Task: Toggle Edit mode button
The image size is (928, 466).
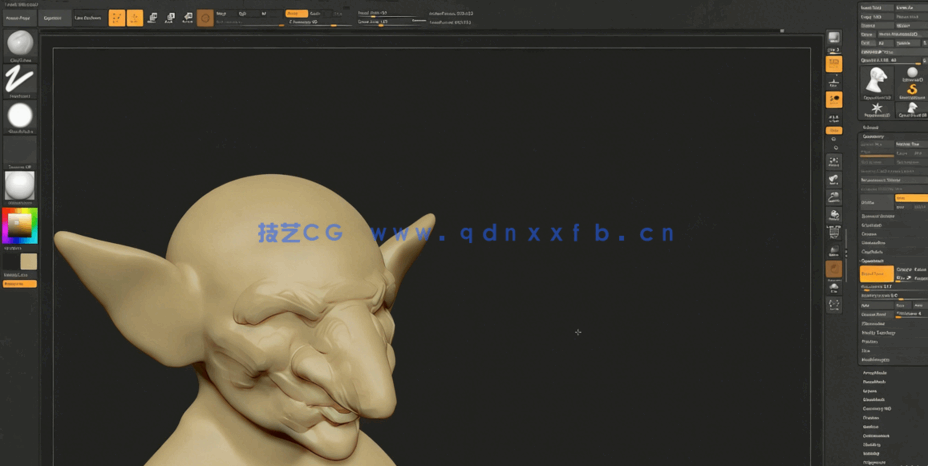Action: [x=117, y=18]
